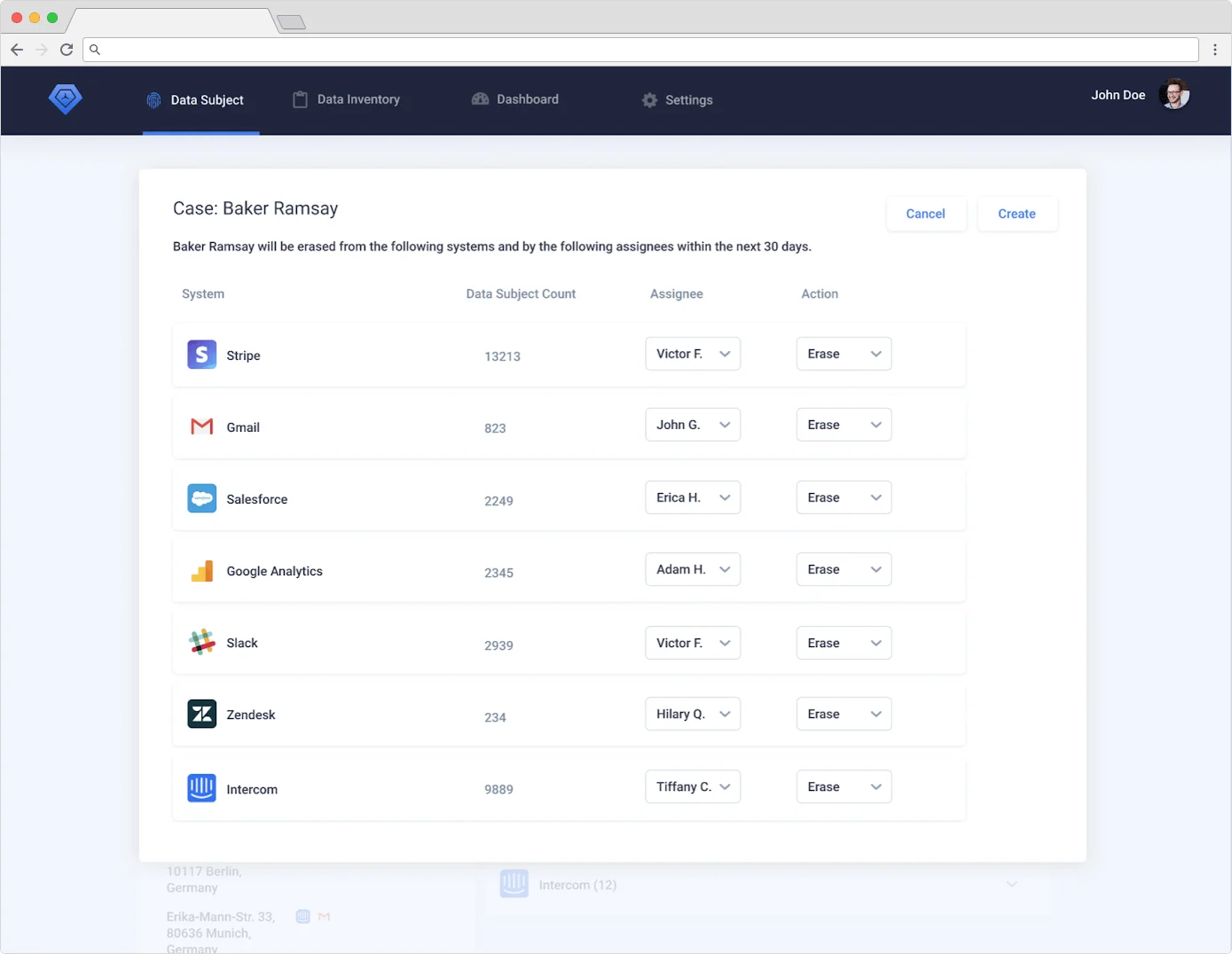The height and width of the screenshot is (954, 1232).
Task: Open the Stripe assignee dropdown Victor F.
Action: tap(693, 354)
